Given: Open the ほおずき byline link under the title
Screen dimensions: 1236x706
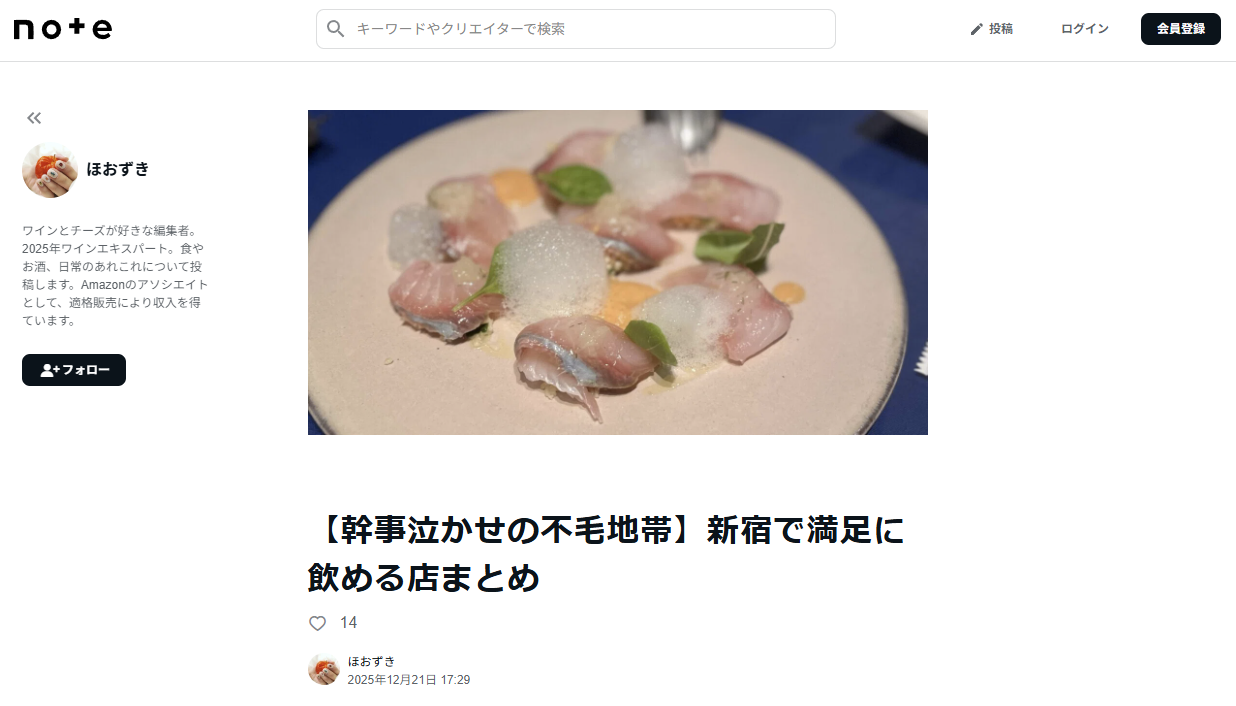Looking at the screenshot, I should pyautogui.click(x=371, y=661).
